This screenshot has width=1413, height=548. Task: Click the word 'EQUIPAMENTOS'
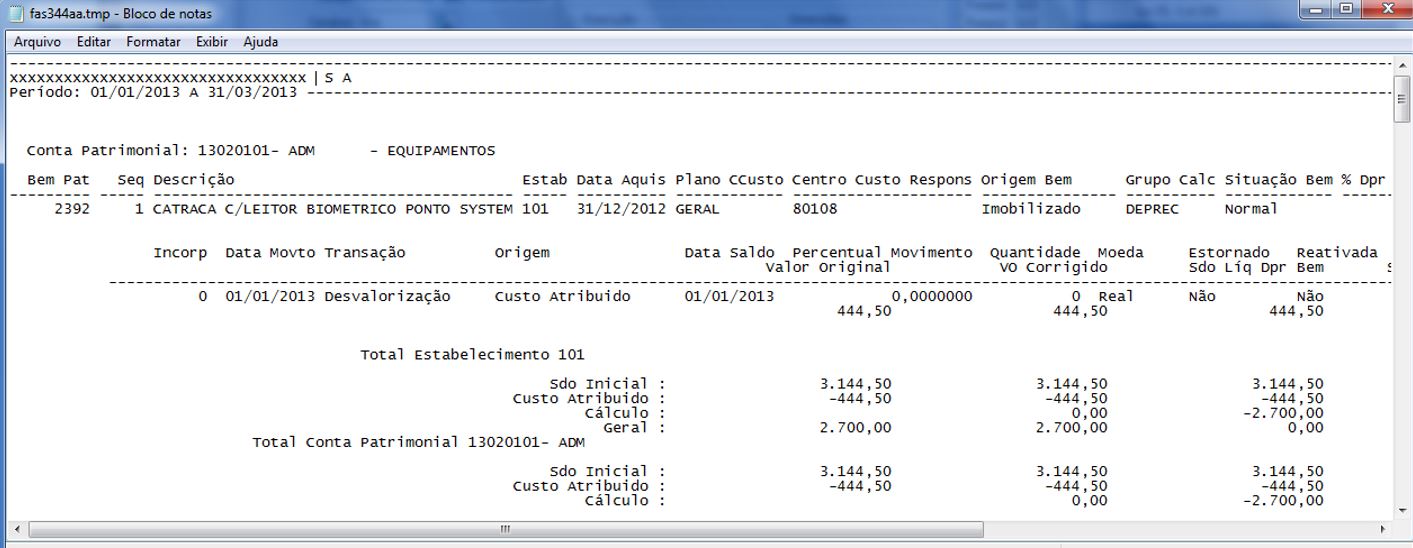click(441, 151)
